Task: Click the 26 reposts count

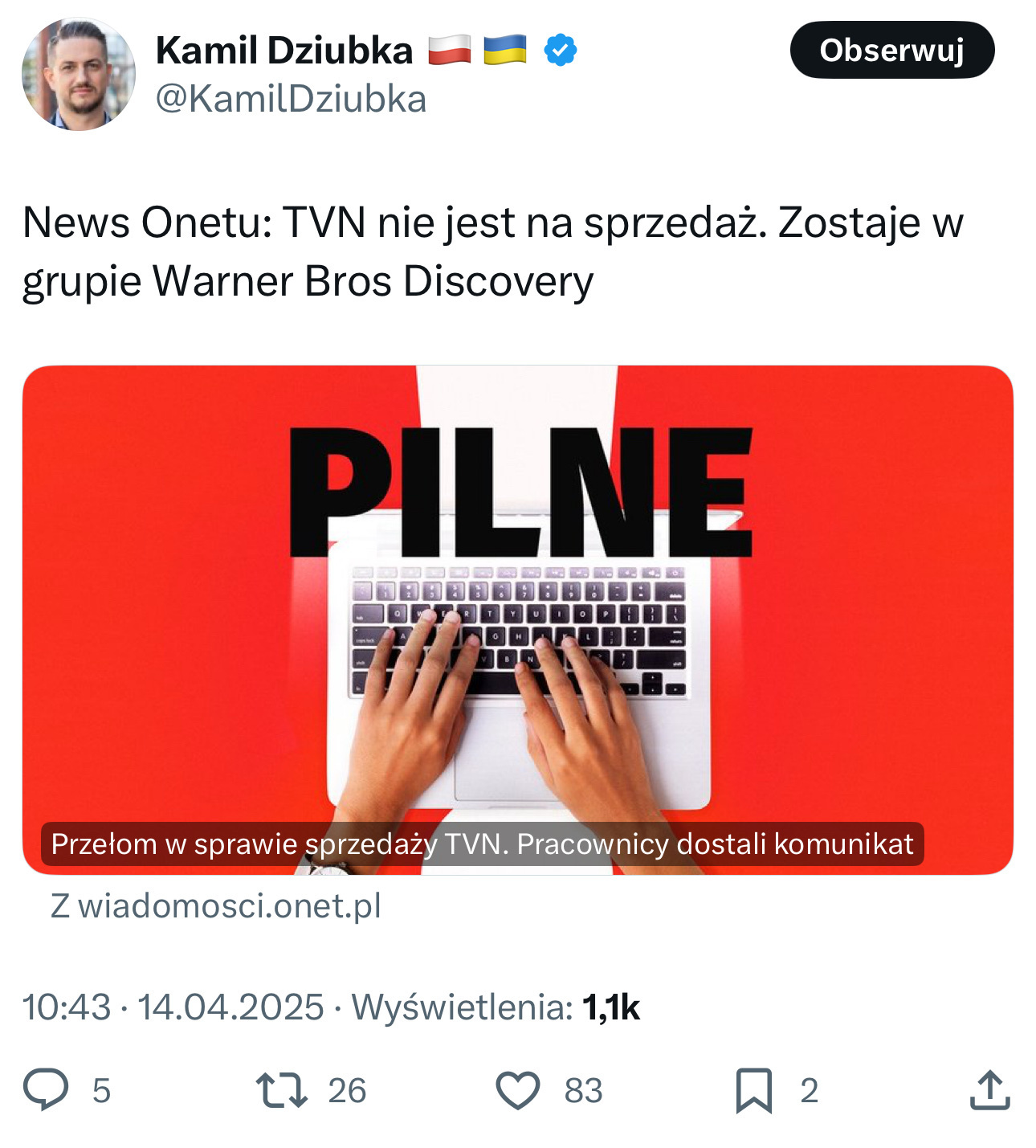Action: (347, 1090)
